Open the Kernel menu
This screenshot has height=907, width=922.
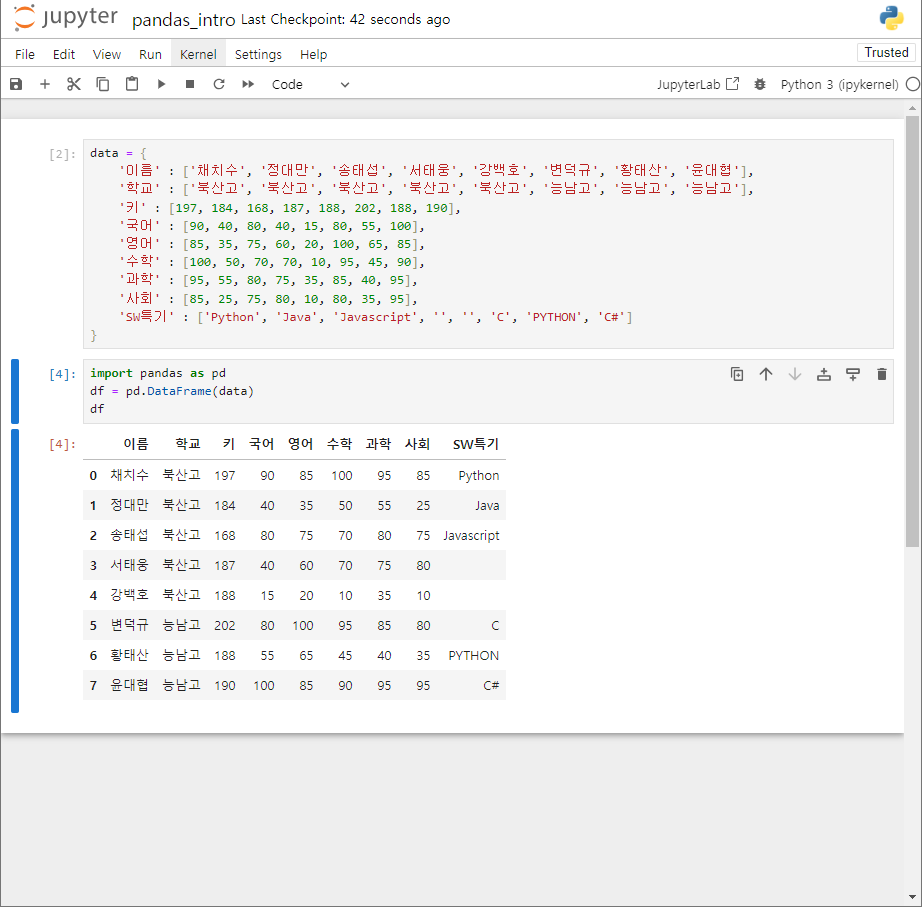click(198, 54)
